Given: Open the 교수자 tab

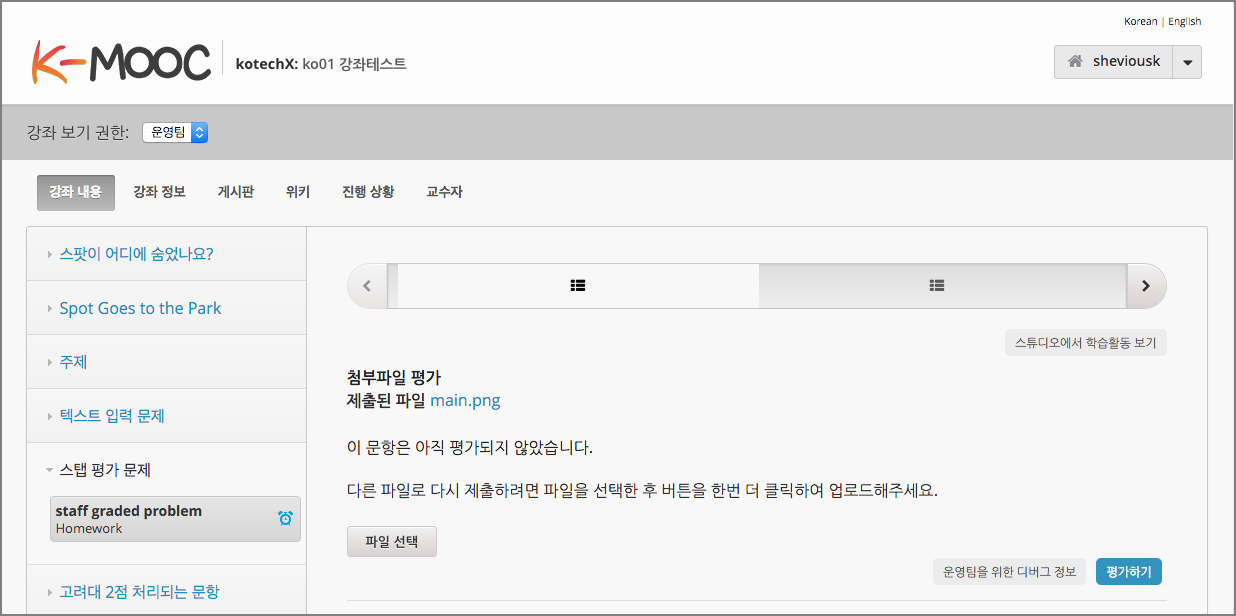Looking at the screenshot, I should (x=444, y=192).
